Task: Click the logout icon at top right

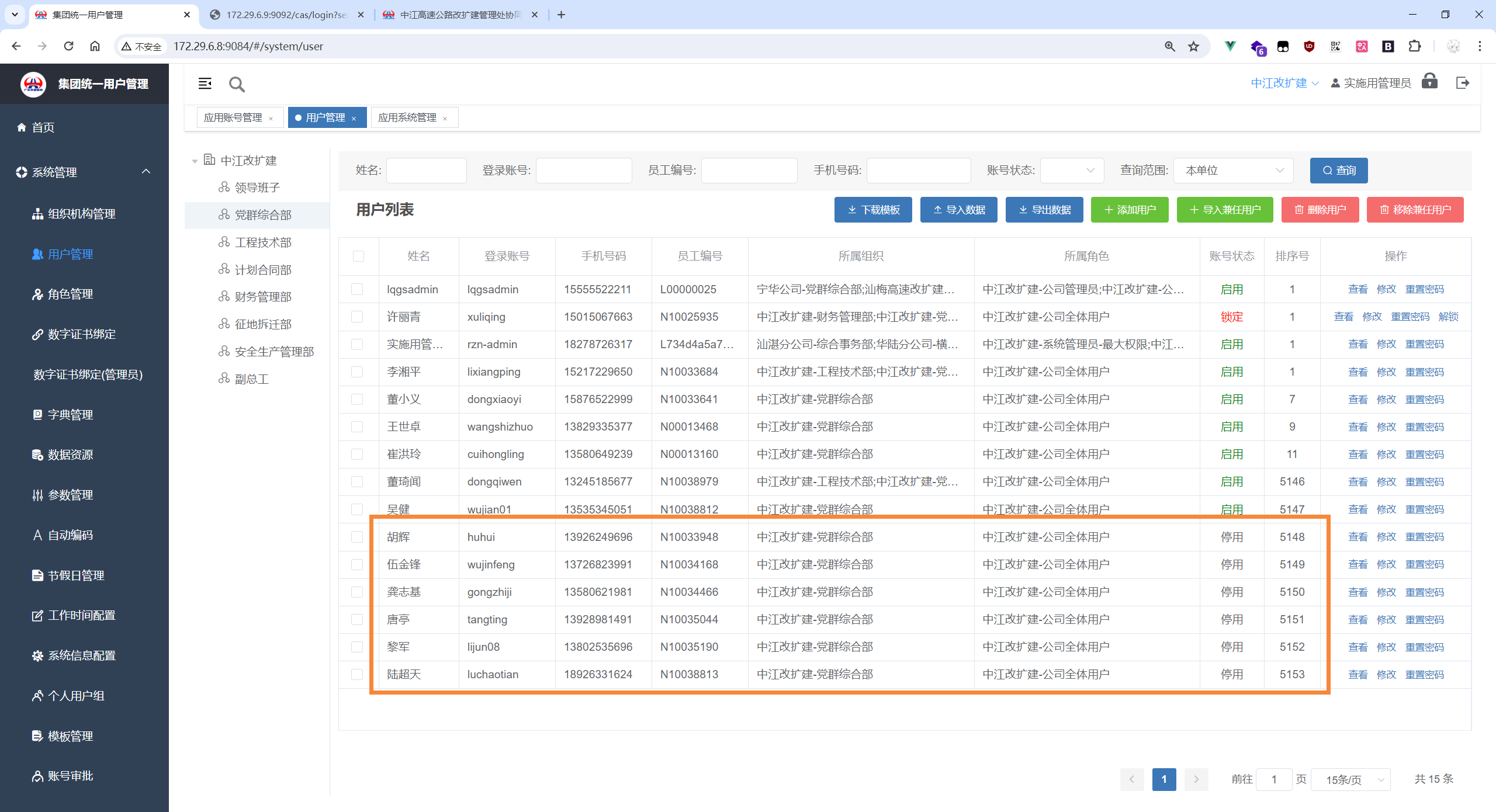Action: click(x=1463, y=83)
